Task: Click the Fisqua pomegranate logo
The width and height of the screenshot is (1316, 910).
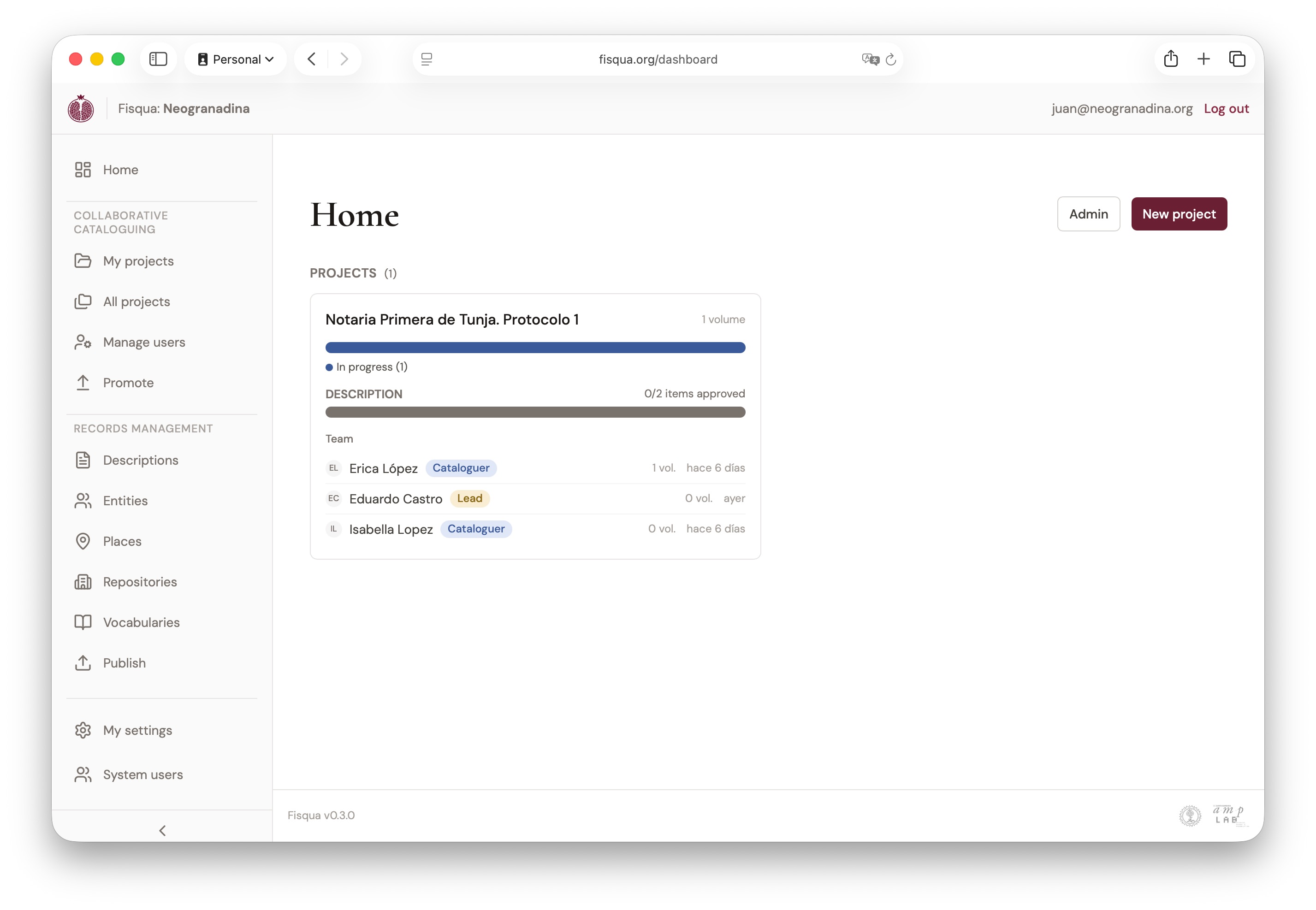Action: click(81, 108)
